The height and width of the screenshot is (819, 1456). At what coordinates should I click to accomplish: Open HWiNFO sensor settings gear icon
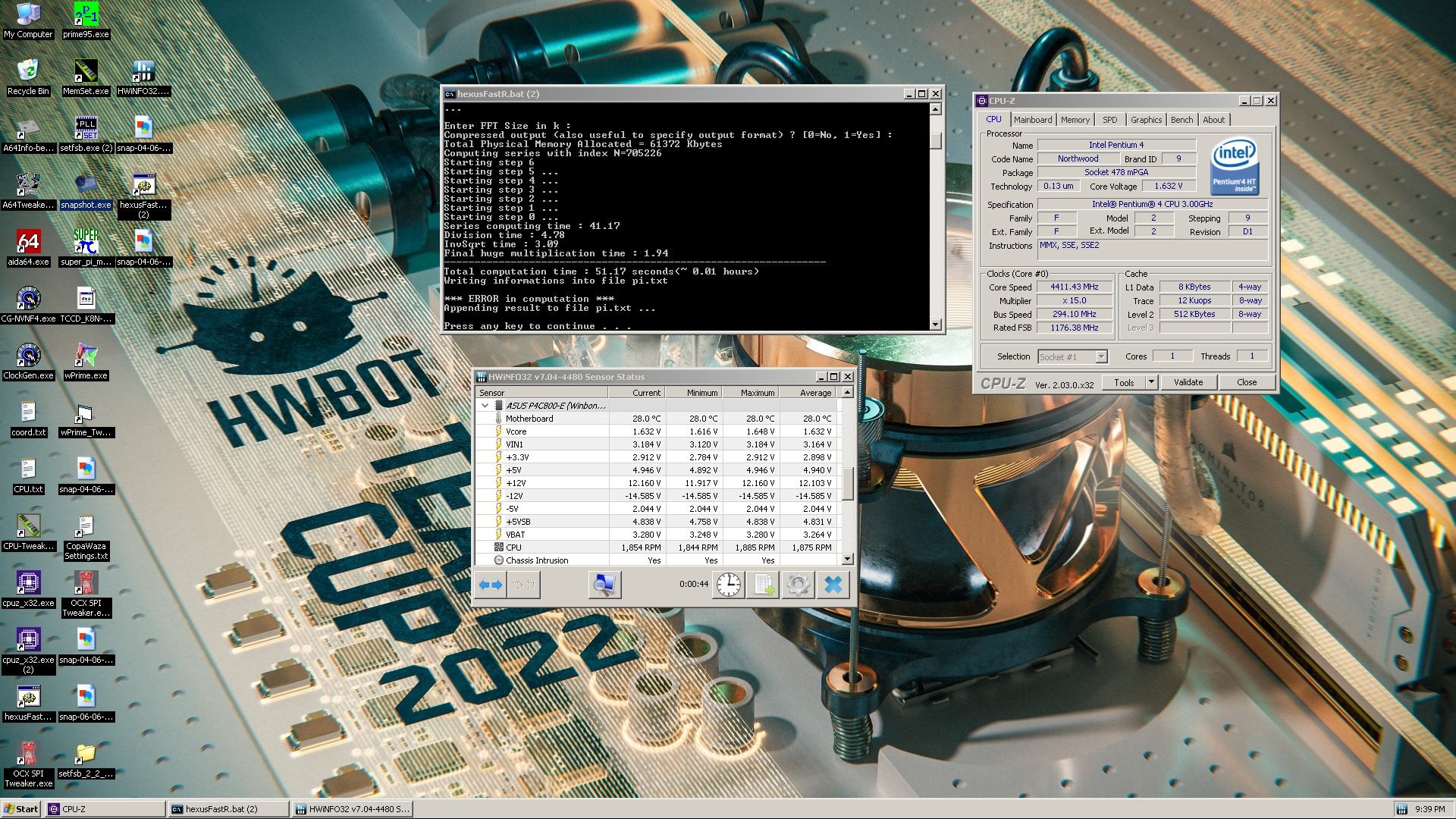click(798, 585)
